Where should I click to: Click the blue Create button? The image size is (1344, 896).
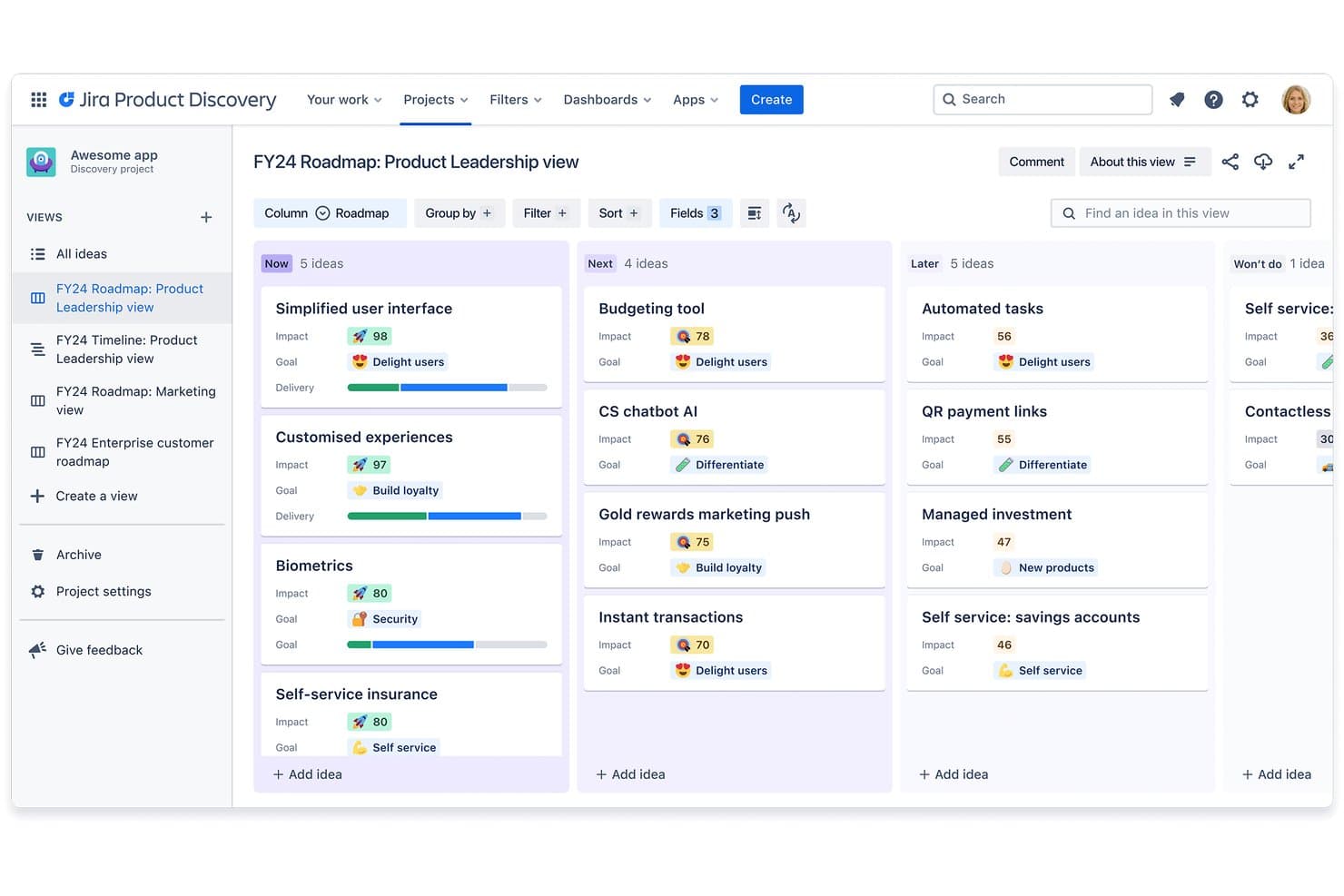click(771, 100)
